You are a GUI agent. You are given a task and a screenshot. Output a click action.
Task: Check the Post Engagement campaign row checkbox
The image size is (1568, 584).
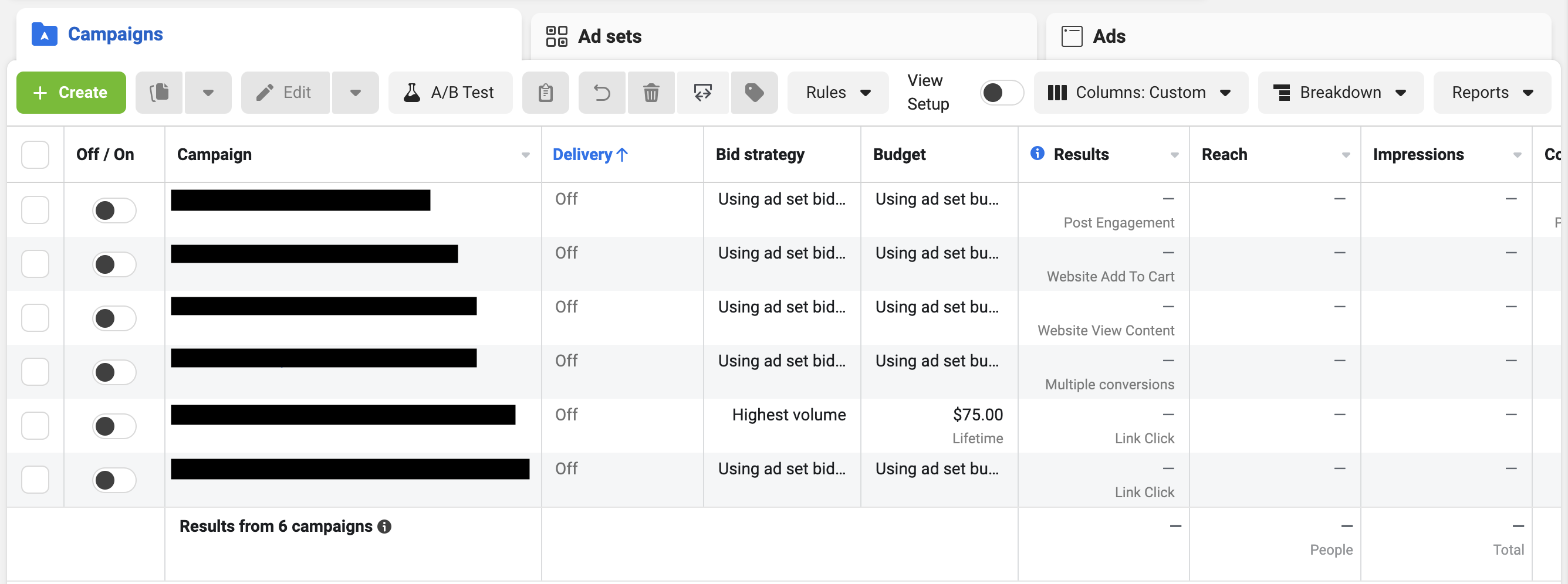(35, 210)
